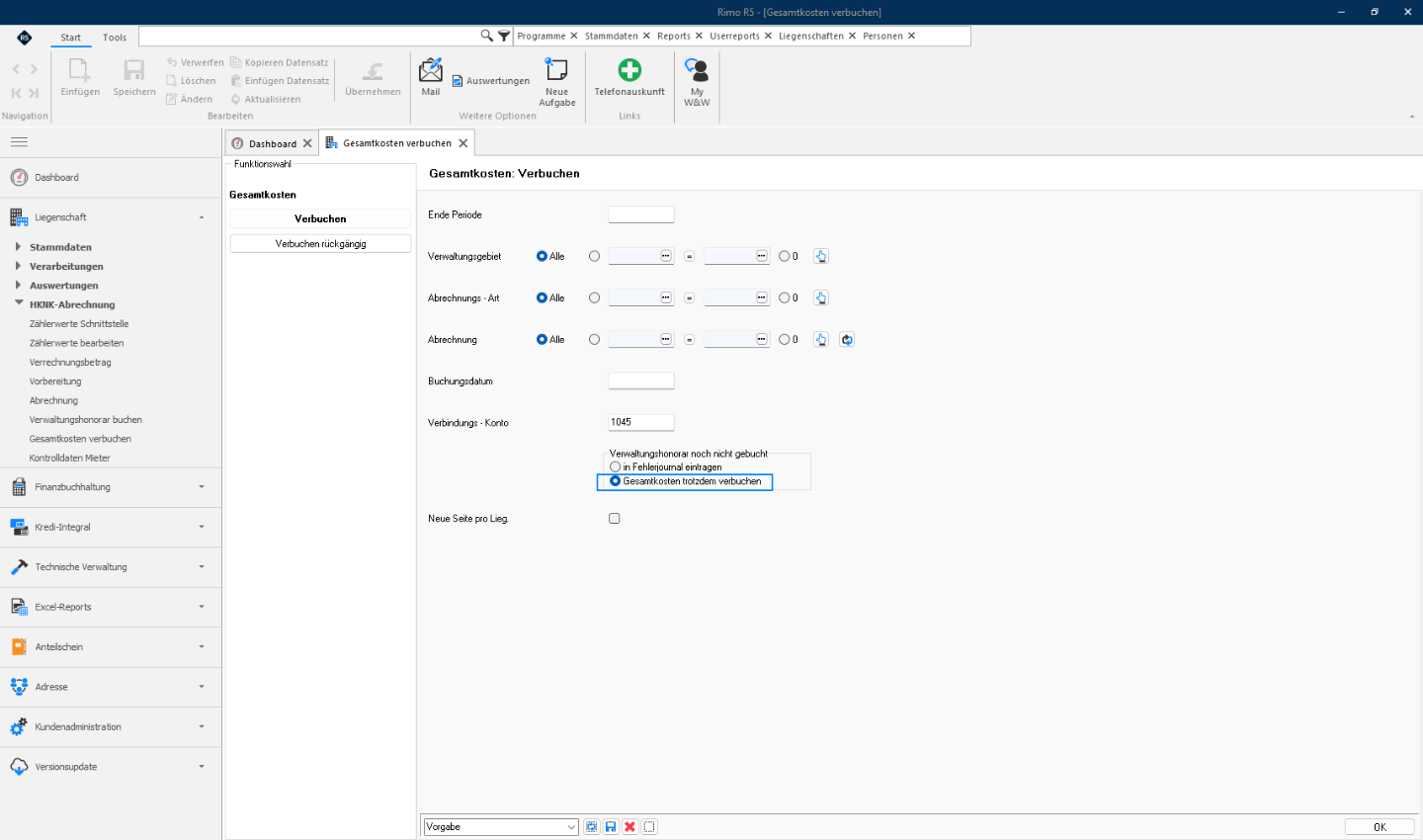Open the Mail tool in ribbon
This screenshot has height=840, width=1423.
(431, 77)
